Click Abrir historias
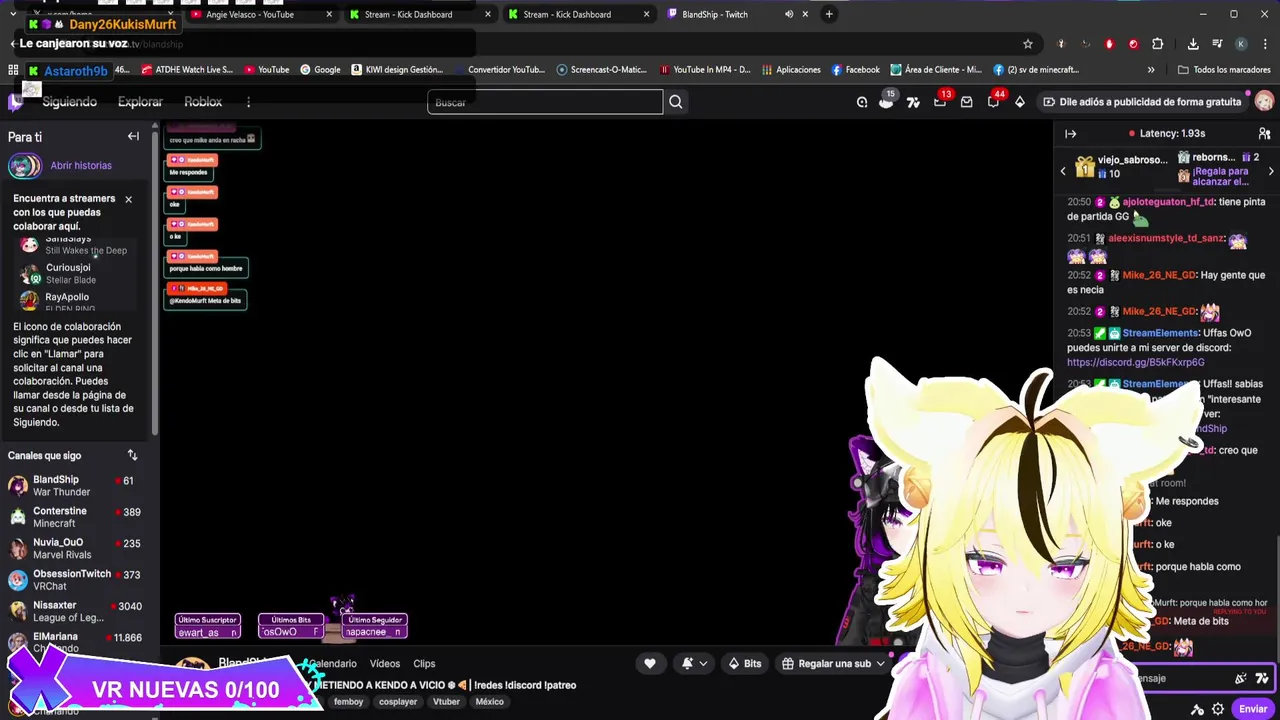This screenshot has height=720, width=1280. (x=81, y=165)
